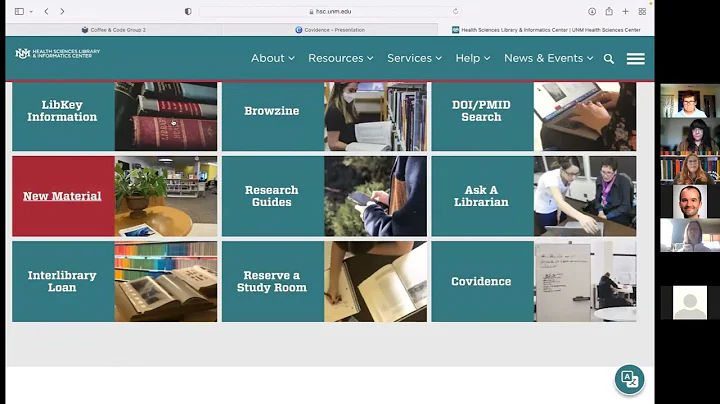Click the Share icon in Safari toolbar
The image size is (720, 404).
click(609, 11)
